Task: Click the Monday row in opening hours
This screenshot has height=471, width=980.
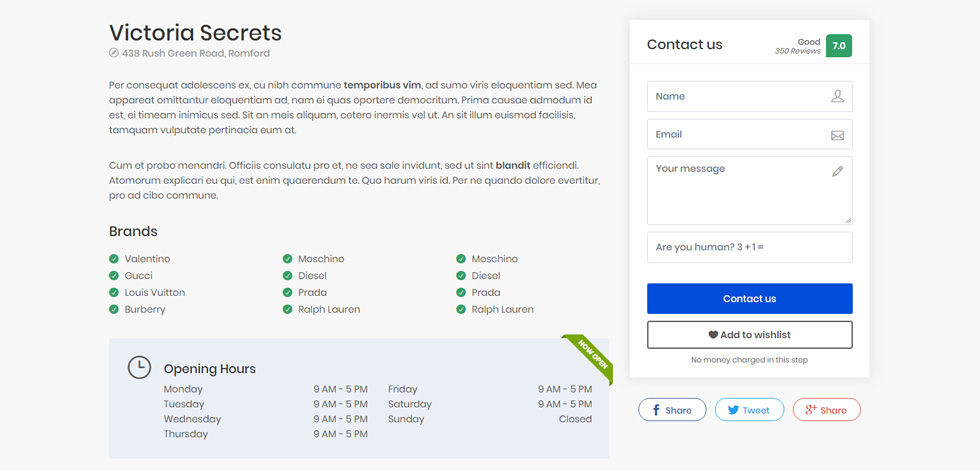Action: [266, 389]
